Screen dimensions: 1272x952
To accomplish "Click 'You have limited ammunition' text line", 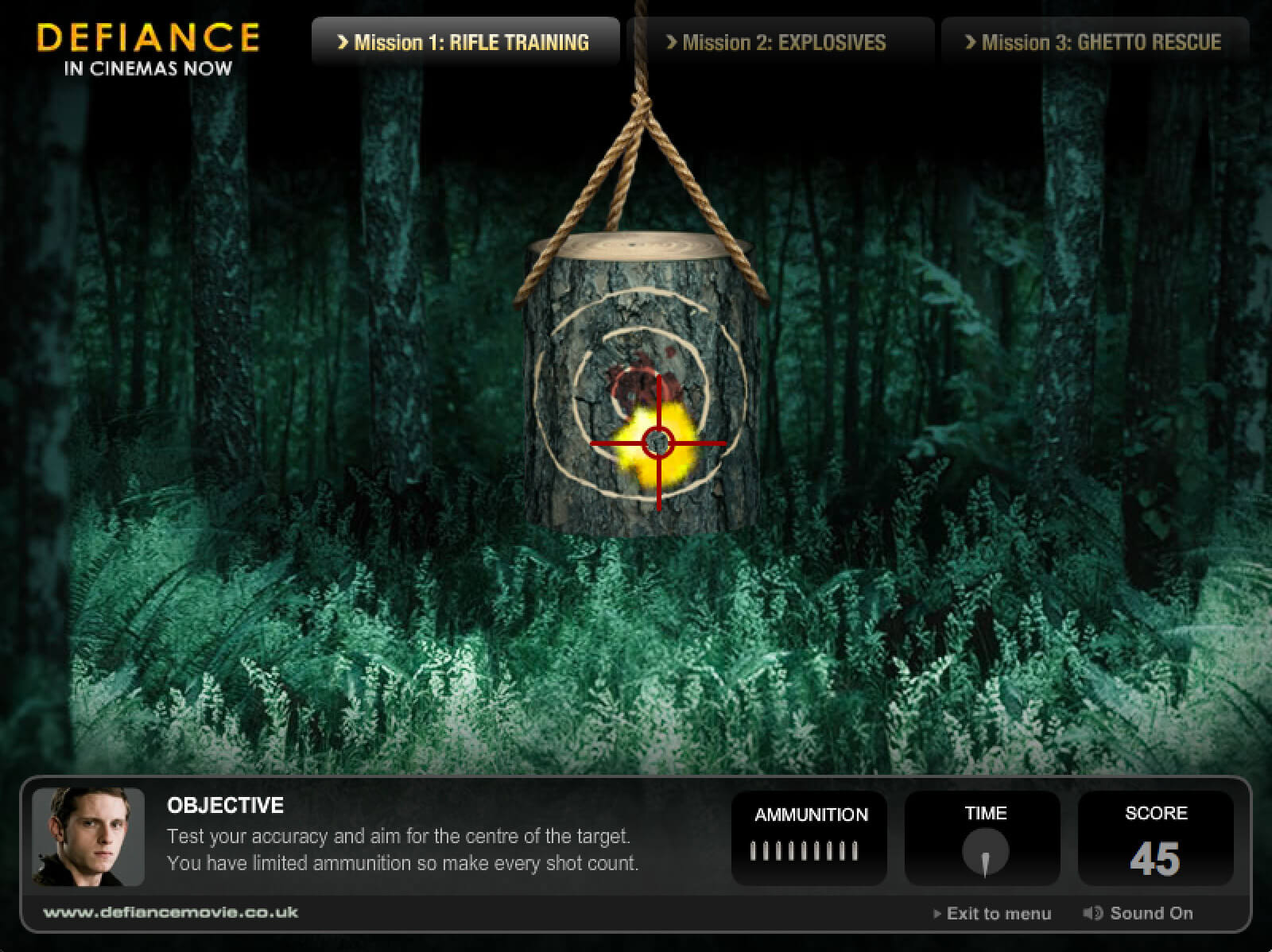I will click(x=402, y=863).
